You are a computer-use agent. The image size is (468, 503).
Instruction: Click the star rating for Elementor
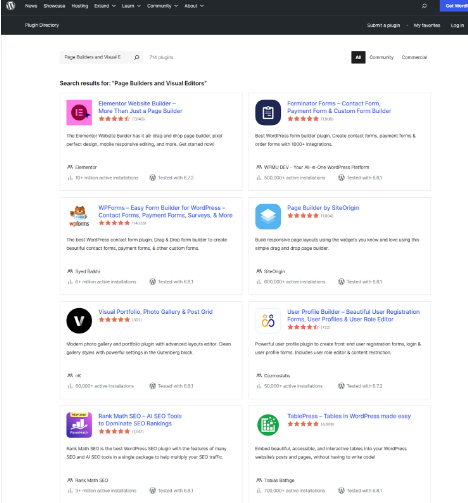pyautogui.click(x=114, y=119)
